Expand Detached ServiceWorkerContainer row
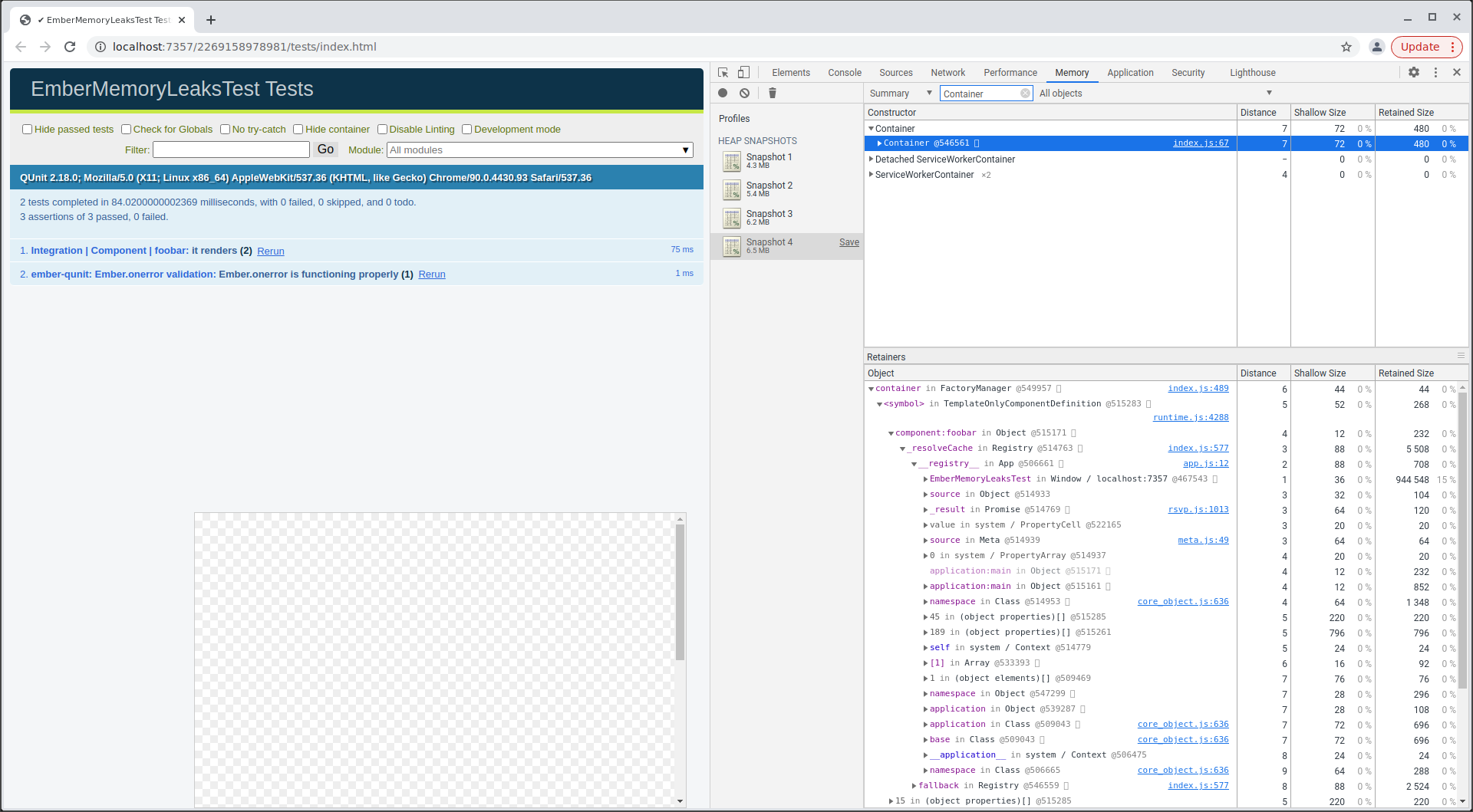 click(x=871, y=159)
